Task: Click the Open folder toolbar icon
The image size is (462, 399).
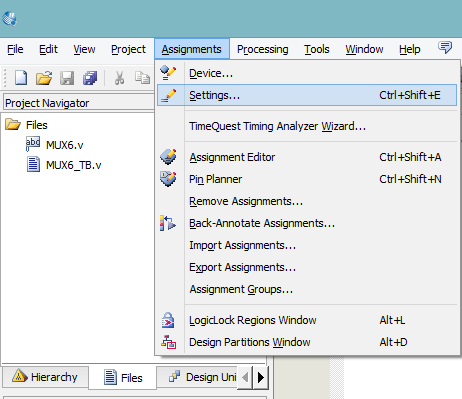Action: (x=44, y=78)
